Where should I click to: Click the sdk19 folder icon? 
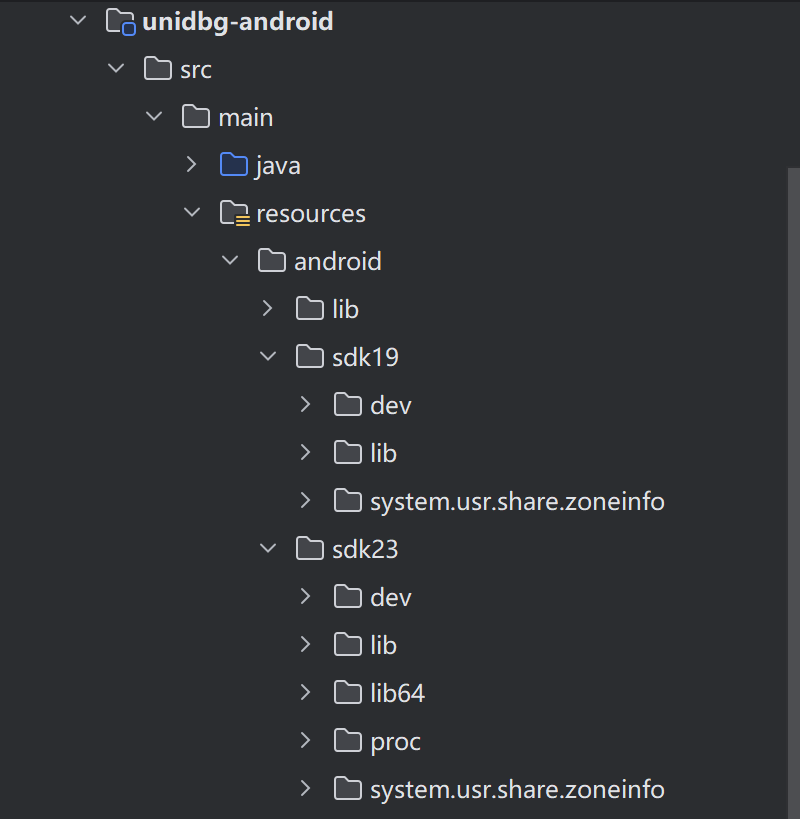tap(310, 357)
